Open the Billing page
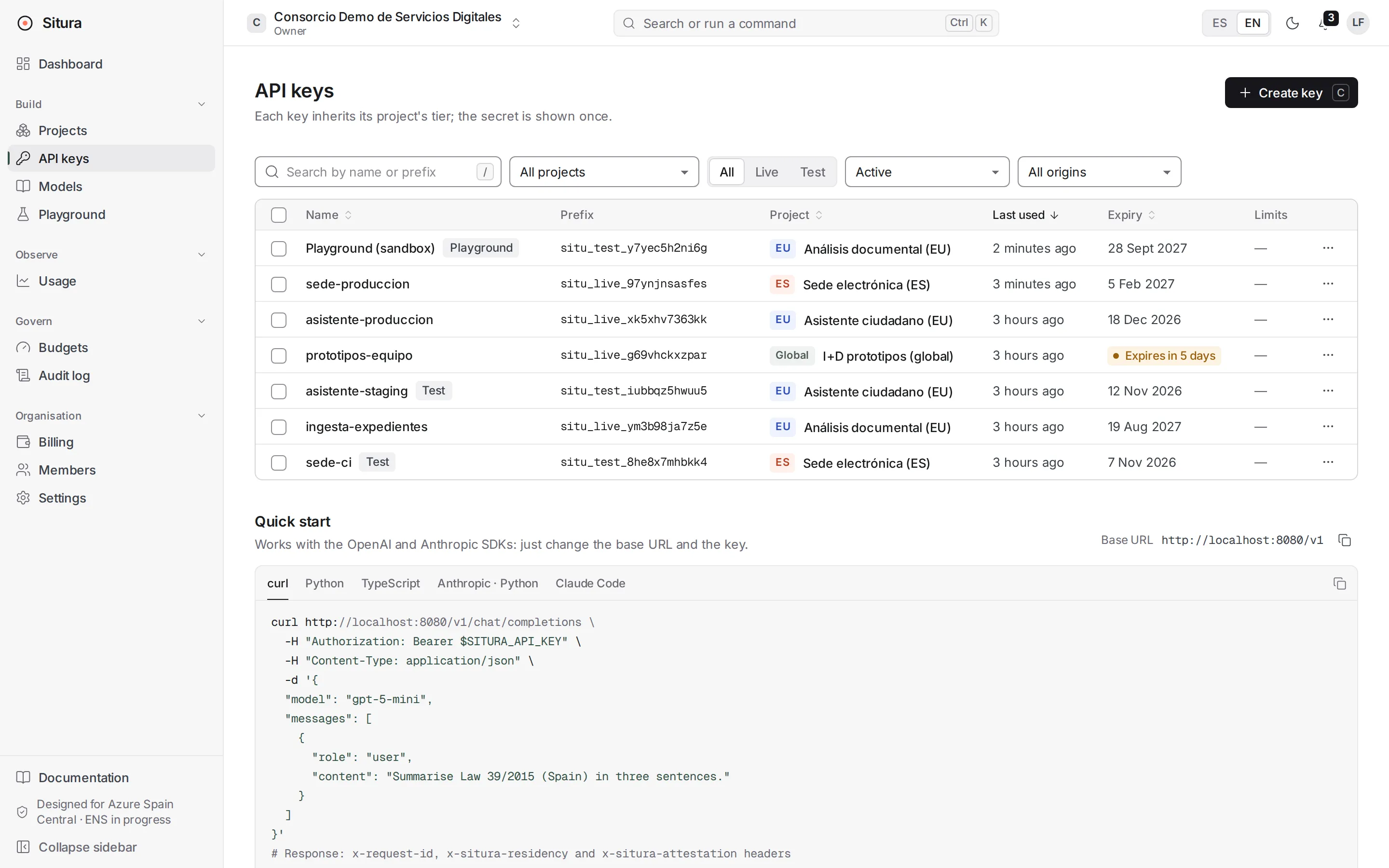The width and height of the screenshot is (1389, 868). click(x=111, y=442)
